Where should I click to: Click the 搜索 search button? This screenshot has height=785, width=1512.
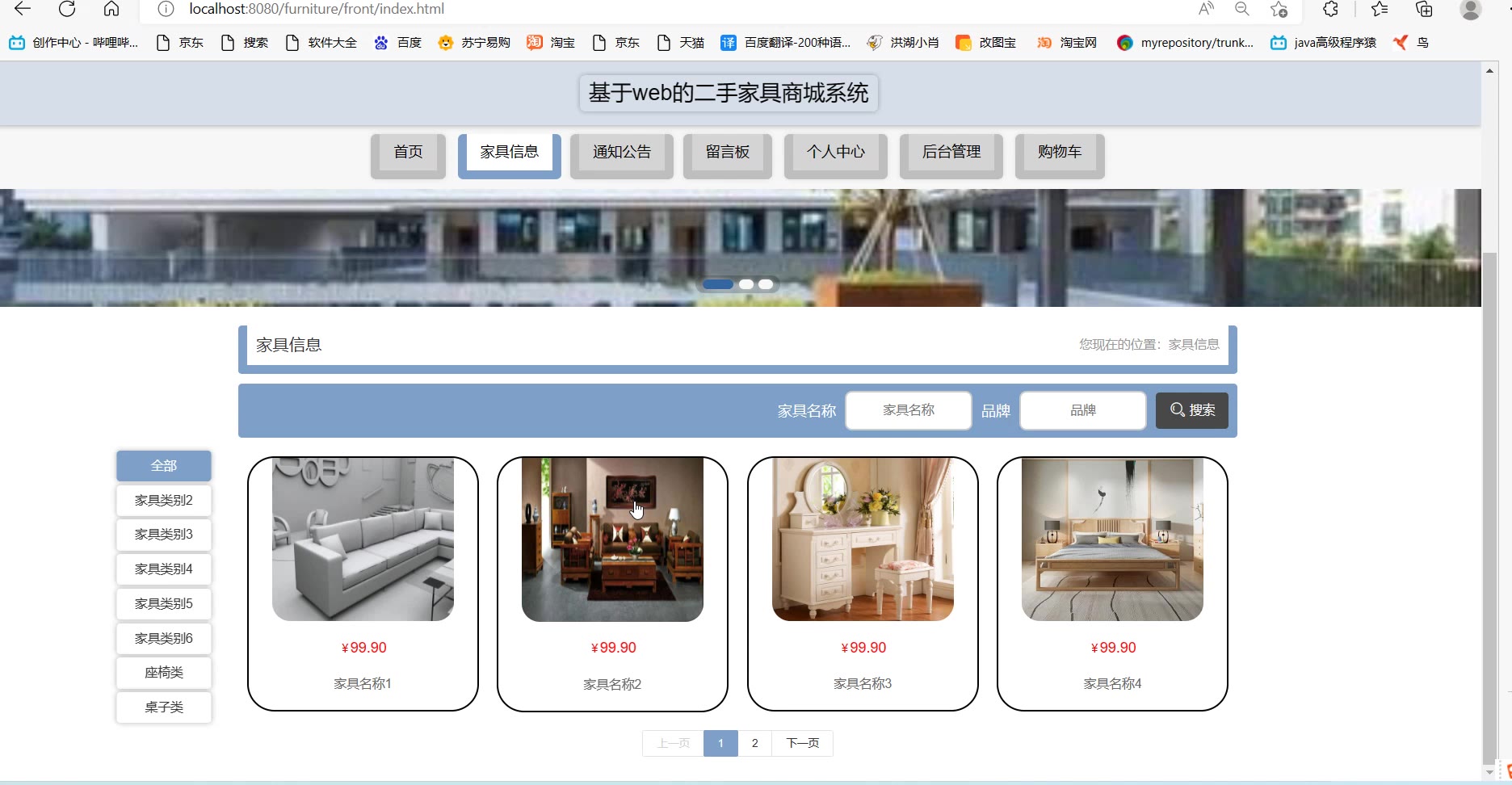pos(1191,410)
